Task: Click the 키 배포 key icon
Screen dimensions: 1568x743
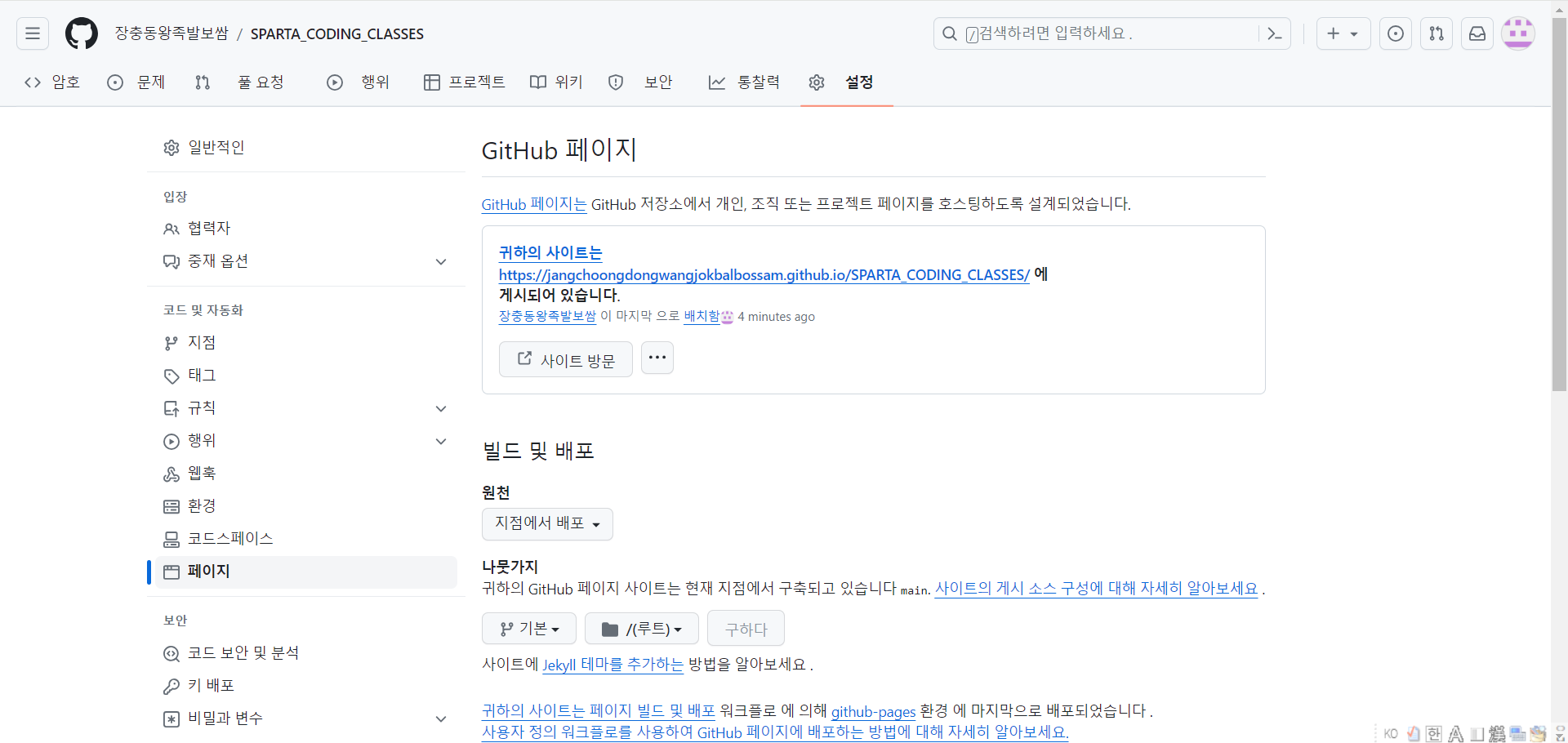Action: (x=171, y=686)
